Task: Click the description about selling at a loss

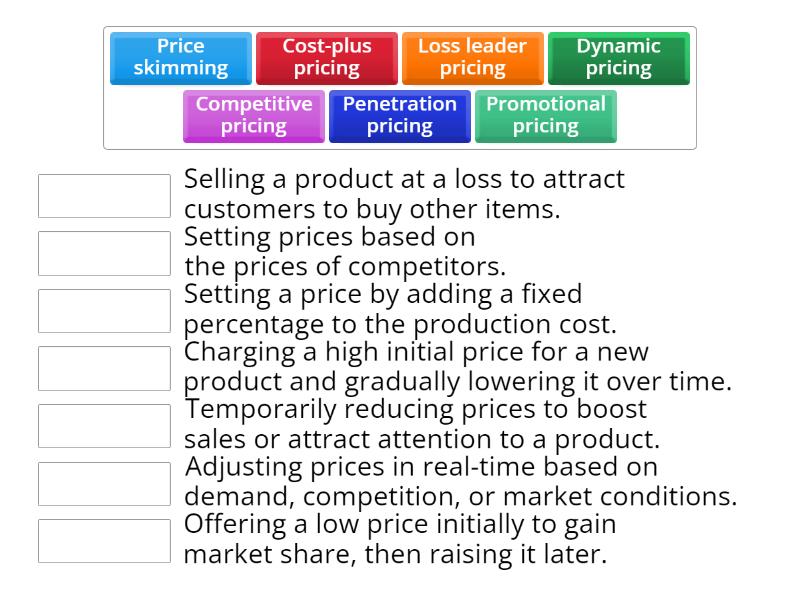Action: coord(400,194)
